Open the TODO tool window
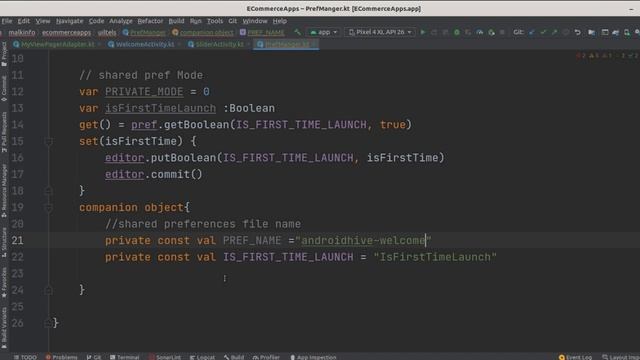The height and width of the screenshot is (360, 640). tap(25, 357)
